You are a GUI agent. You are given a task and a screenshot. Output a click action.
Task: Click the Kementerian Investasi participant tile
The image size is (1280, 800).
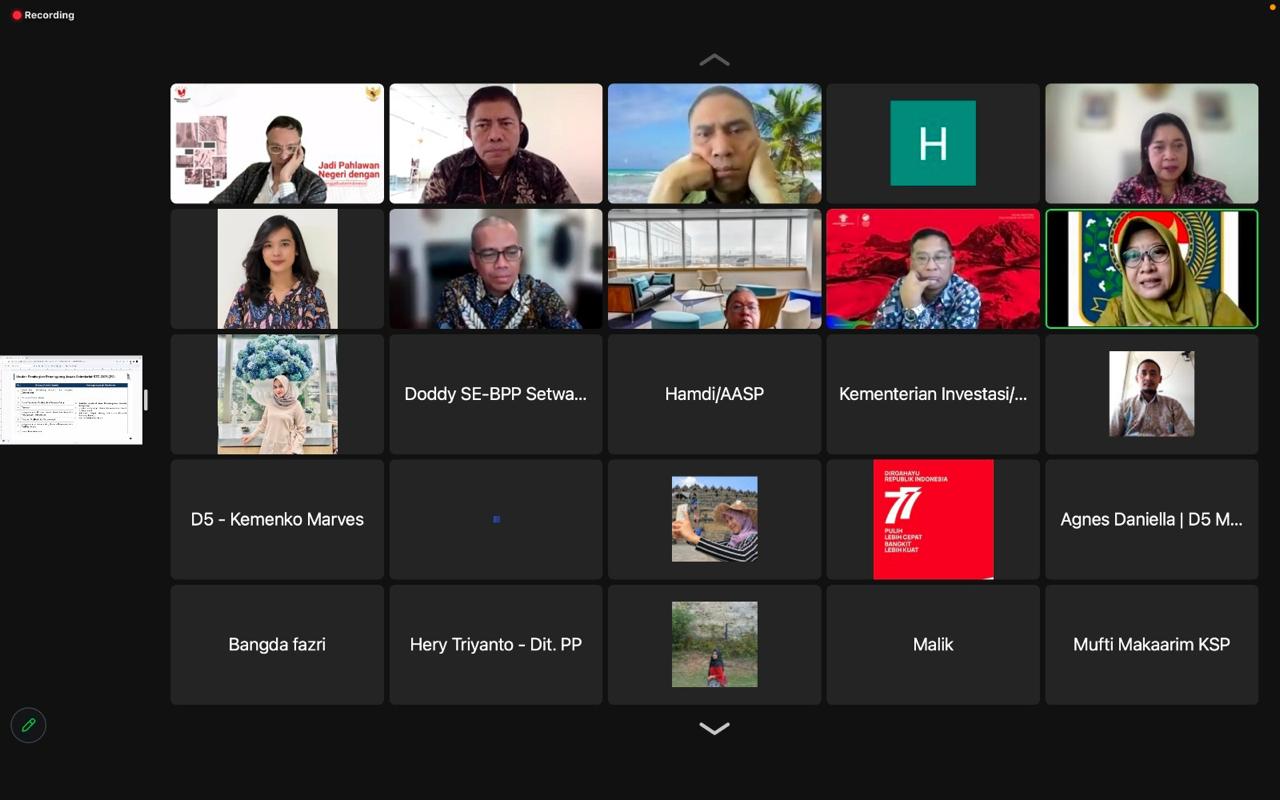tap(932, 394)
